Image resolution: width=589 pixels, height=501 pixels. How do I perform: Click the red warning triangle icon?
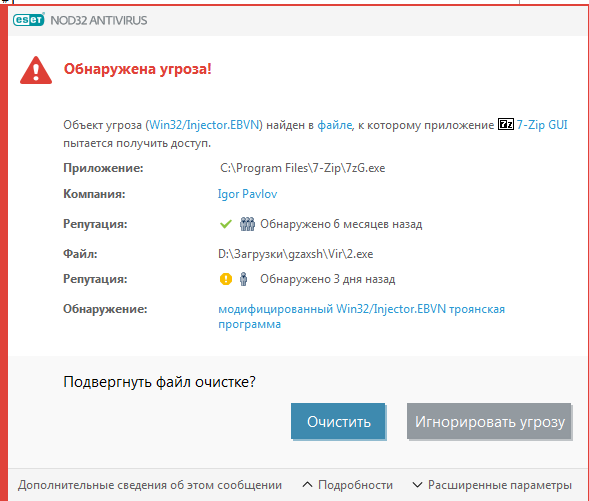click(36, 70)
